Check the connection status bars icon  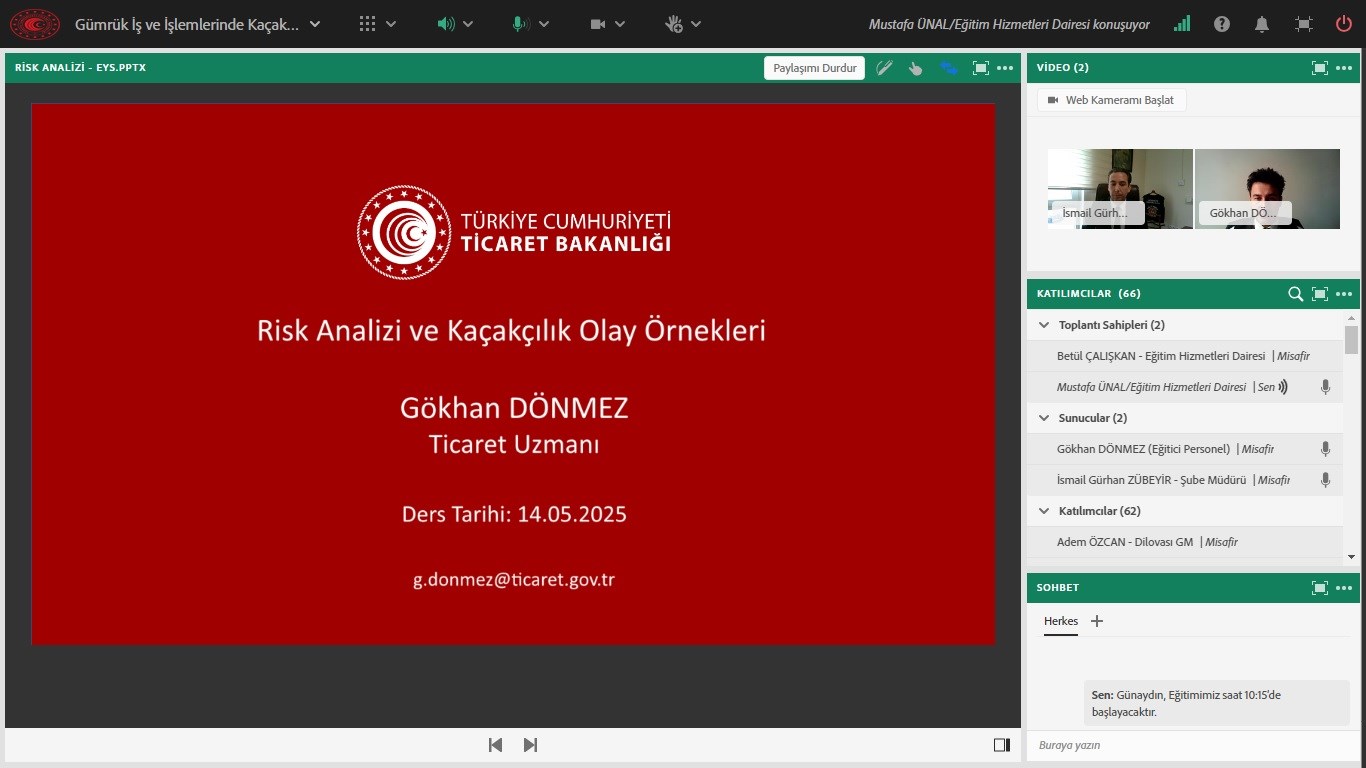tap(1182, 24)
